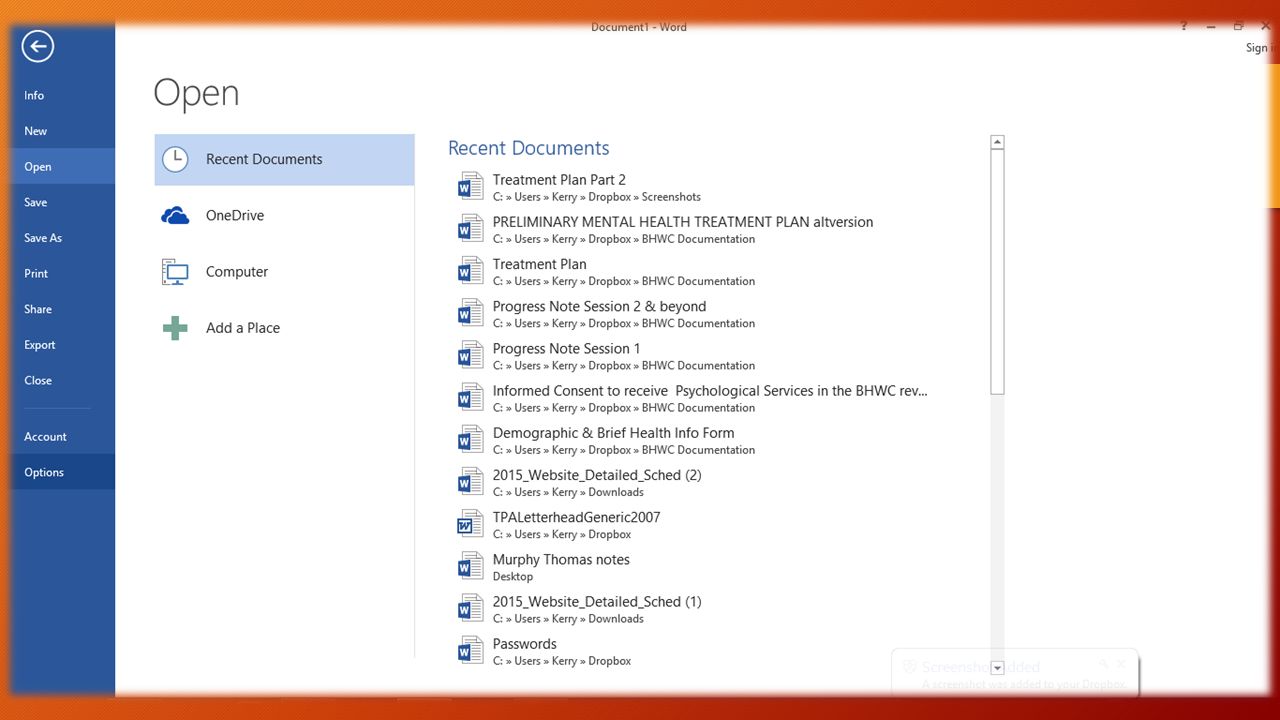This screenshot has height=720, width=1280.
Task: Click Word icon beside Demographic & Brief Health Info Form
Action: (x=470, y=440)
